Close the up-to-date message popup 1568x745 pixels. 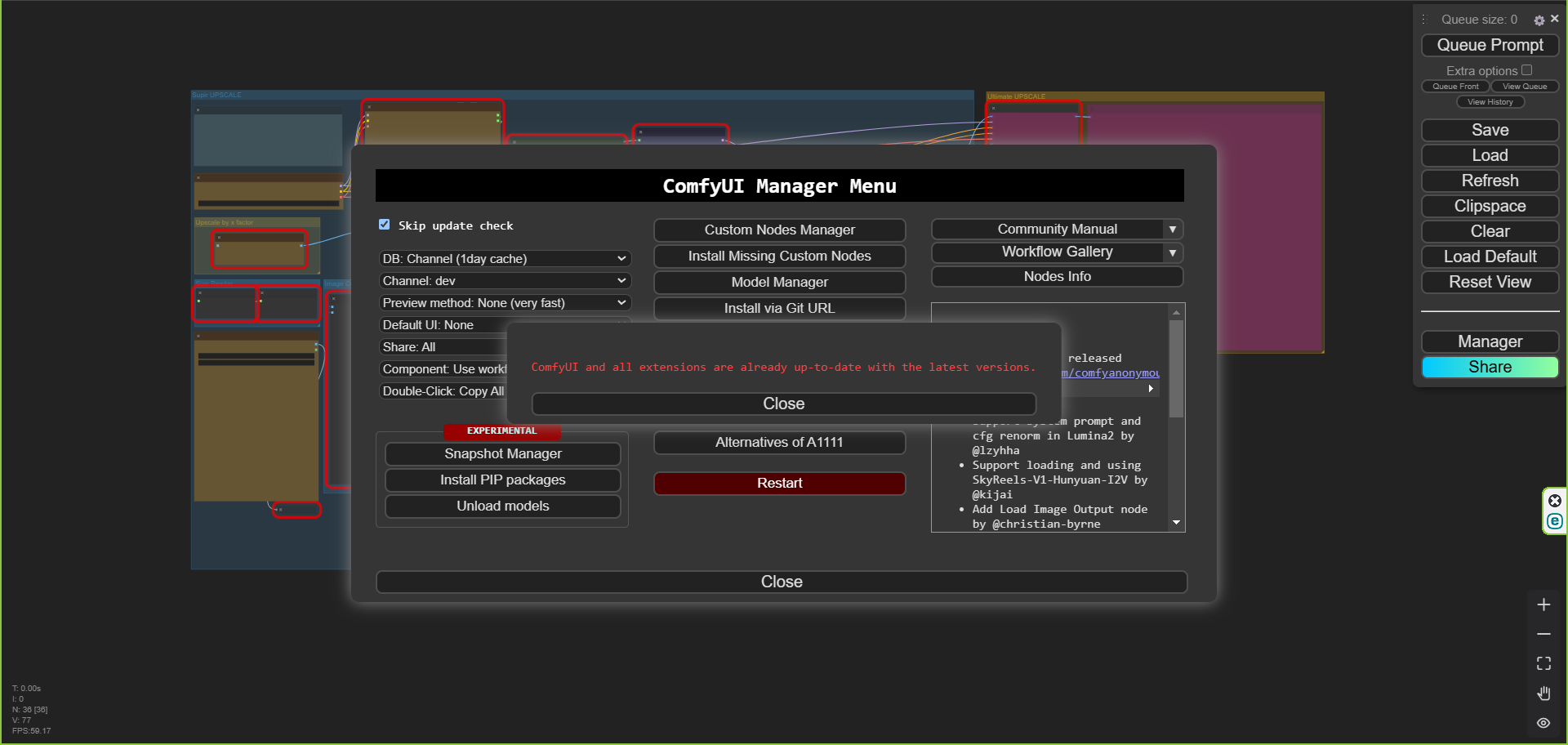click(x=783, y=404)
